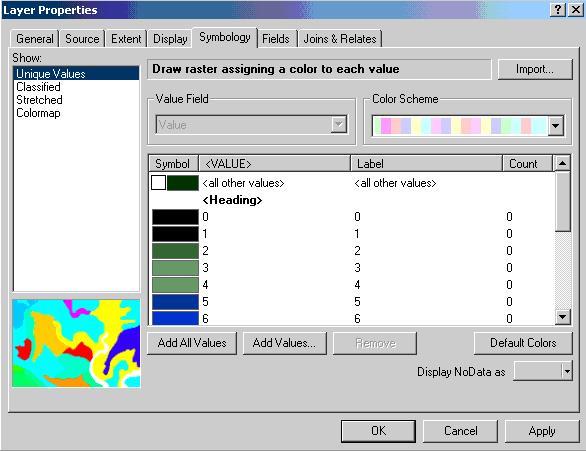The image size is (586, 451).
Task: Click the green swatch for value 4
Action: pyautogui.click(x=175, y=285)
